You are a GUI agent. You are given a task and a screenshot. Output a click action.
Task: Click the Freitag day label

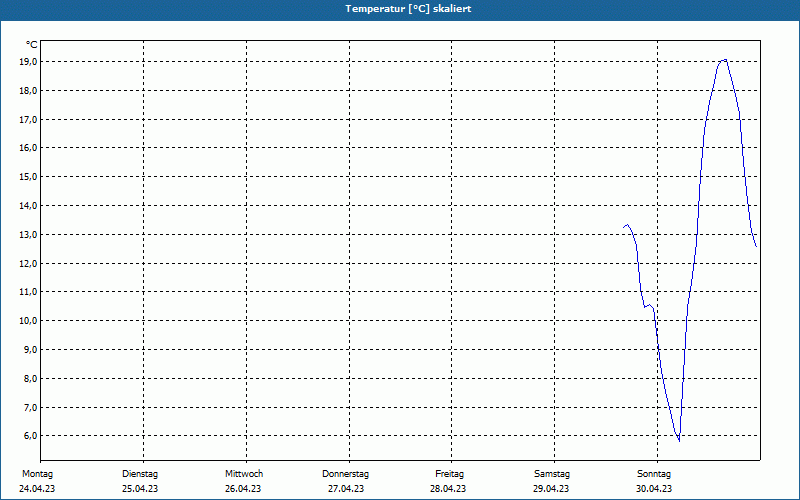click(449, 474)
